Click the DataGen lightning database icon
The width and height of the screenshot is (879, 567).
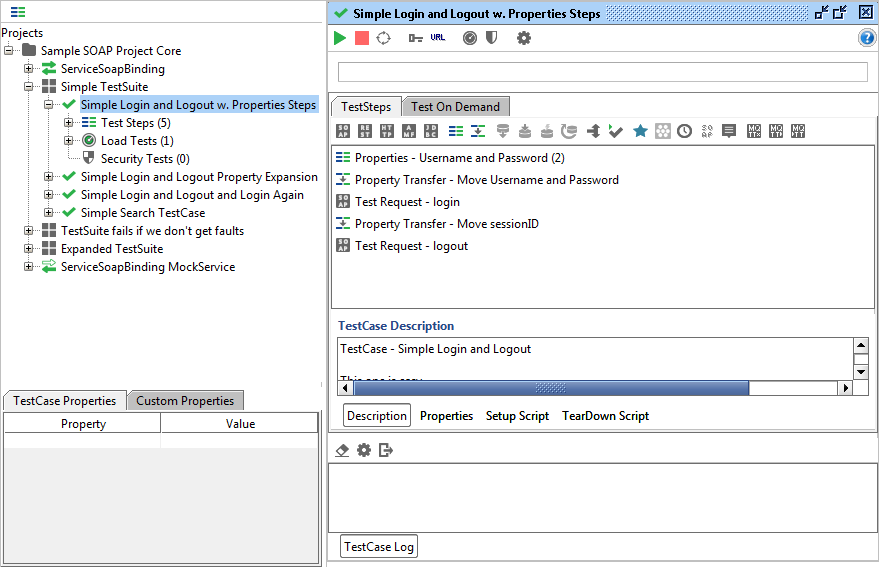[547, 131]
